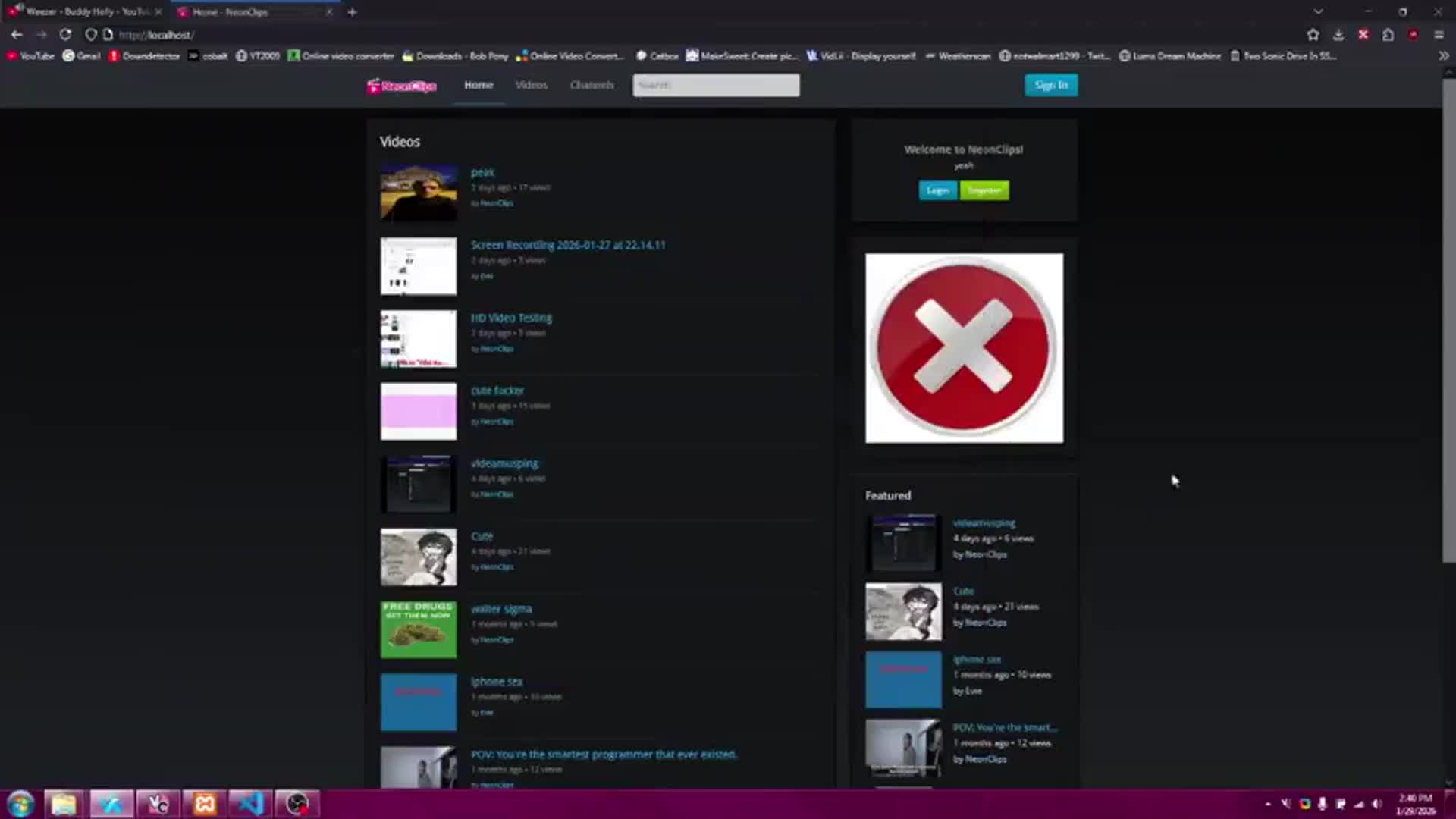The height and width of the screenshot is (819, 1456).
Task: Open POV smartest programmer video title link
Action: [604, 755]
